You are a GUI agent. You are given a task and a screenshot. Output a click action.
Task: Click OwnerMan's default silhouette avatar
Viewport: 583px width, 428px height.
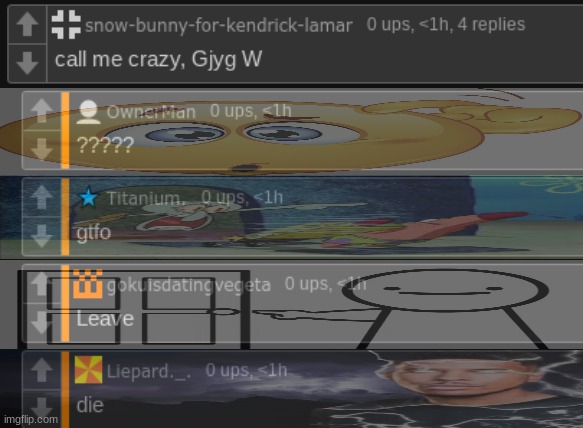[x=88, y=112]
